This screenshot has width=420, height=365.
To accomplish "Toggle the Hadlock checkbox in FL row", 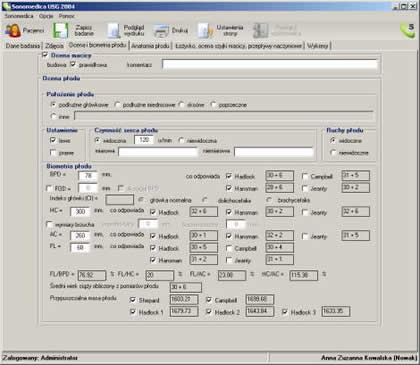I will coord(153,248).
